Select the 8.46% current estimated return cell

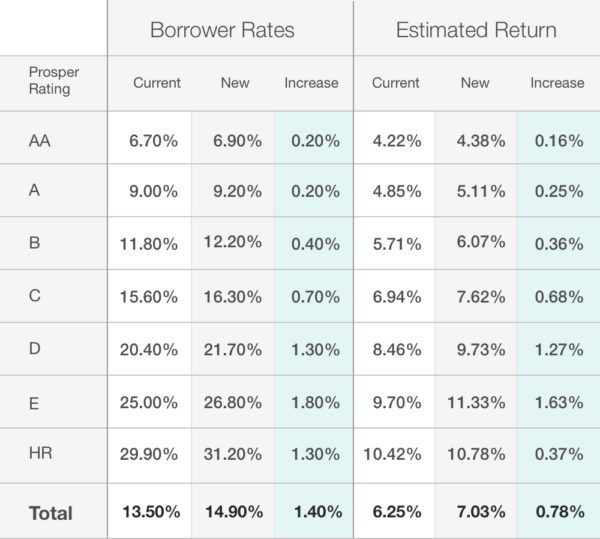coord(396,351)
